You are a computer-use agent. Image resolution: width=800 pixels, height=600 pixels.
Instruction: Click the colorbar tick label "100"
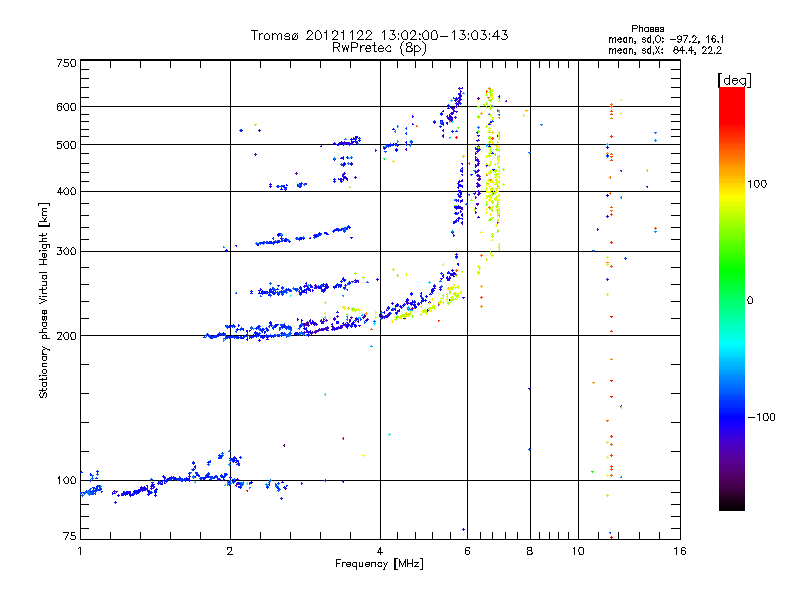757,184
